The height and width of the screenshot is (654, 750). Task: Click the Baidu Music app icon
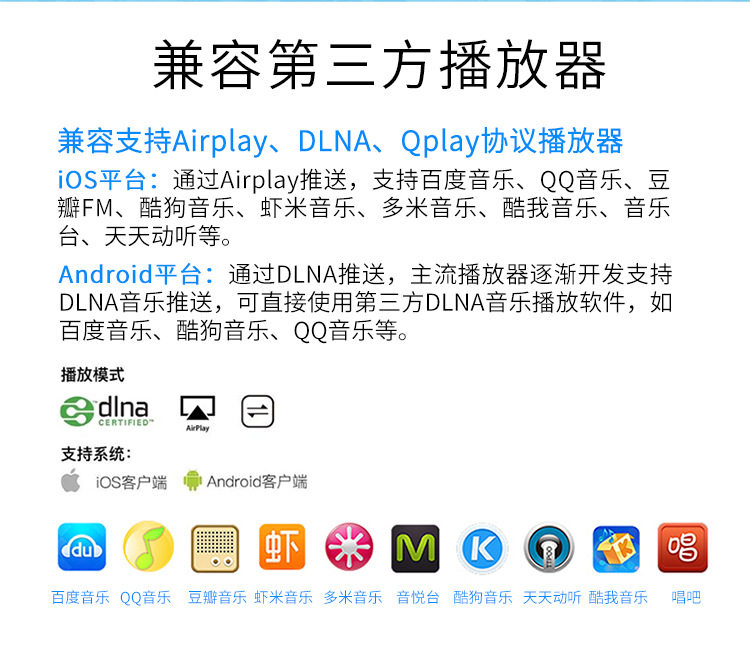pyautogui.click(x=82, y=547)
